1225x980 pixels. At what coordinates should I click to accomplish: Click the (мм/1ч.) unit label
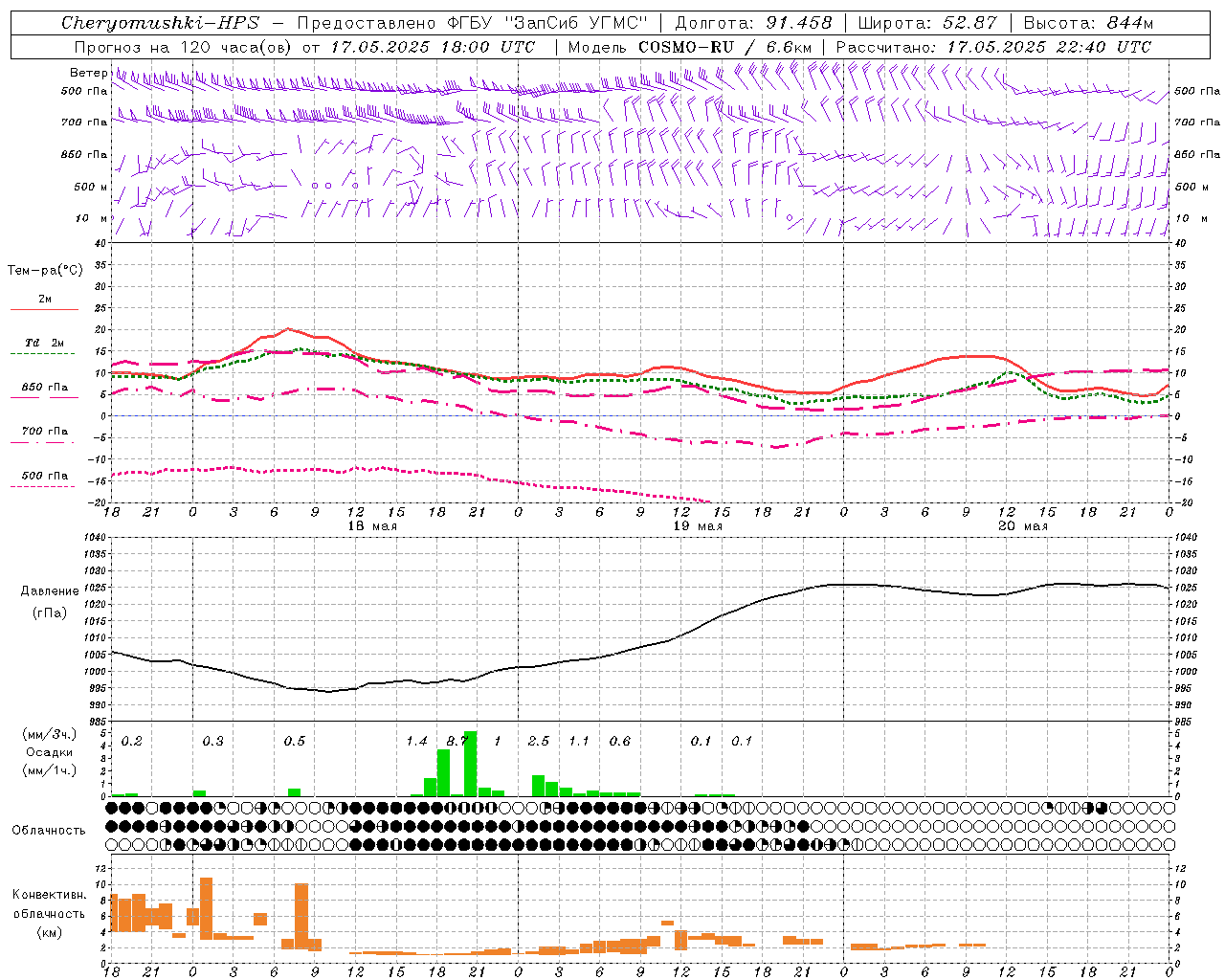pos(50,770)
